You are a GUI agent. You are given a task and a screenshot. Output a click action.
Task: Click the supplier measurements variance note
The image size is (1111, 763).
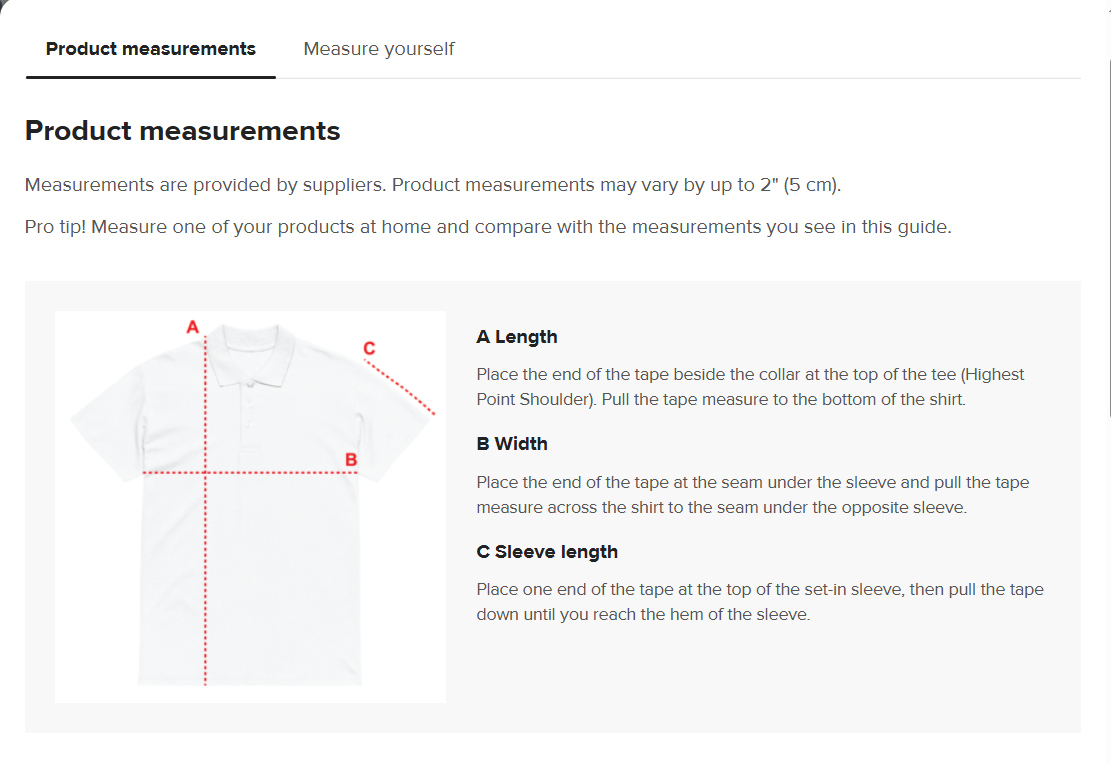[x=433, y=185]
